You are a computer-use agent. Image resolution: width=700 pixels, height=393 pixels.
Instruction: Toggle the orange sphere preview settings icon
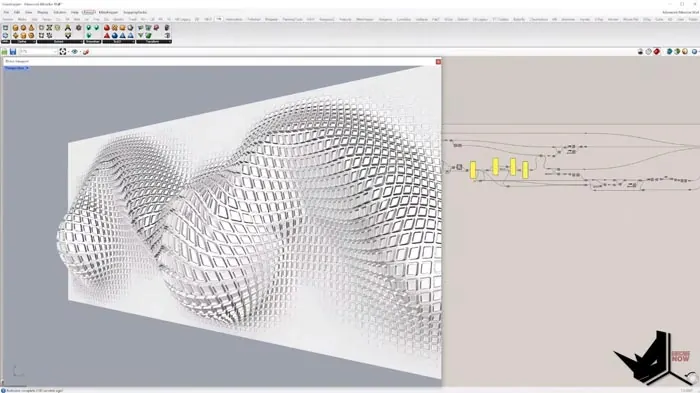tap(685, 52)
